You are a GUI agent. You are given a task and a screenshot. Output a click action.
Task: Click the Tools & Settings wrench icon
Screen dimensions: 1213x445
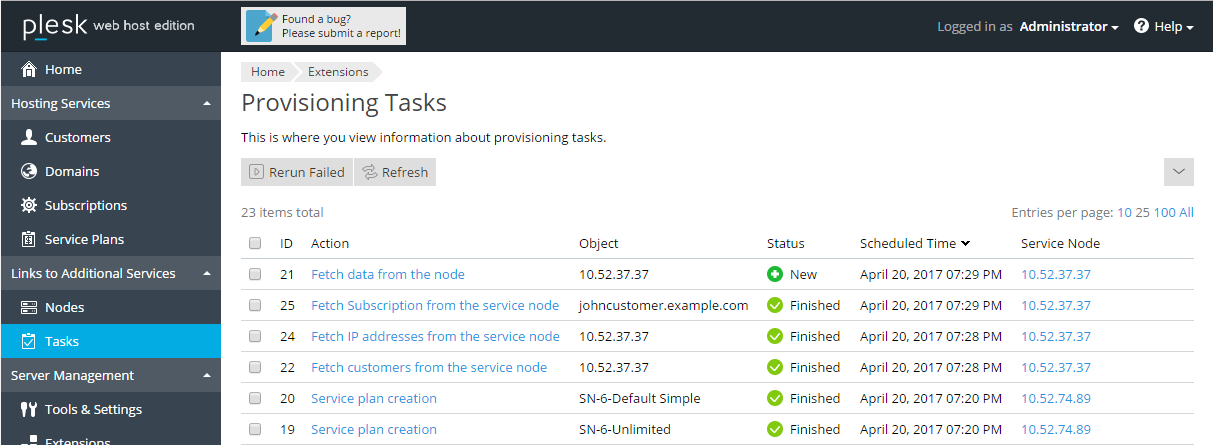(29, 410)
